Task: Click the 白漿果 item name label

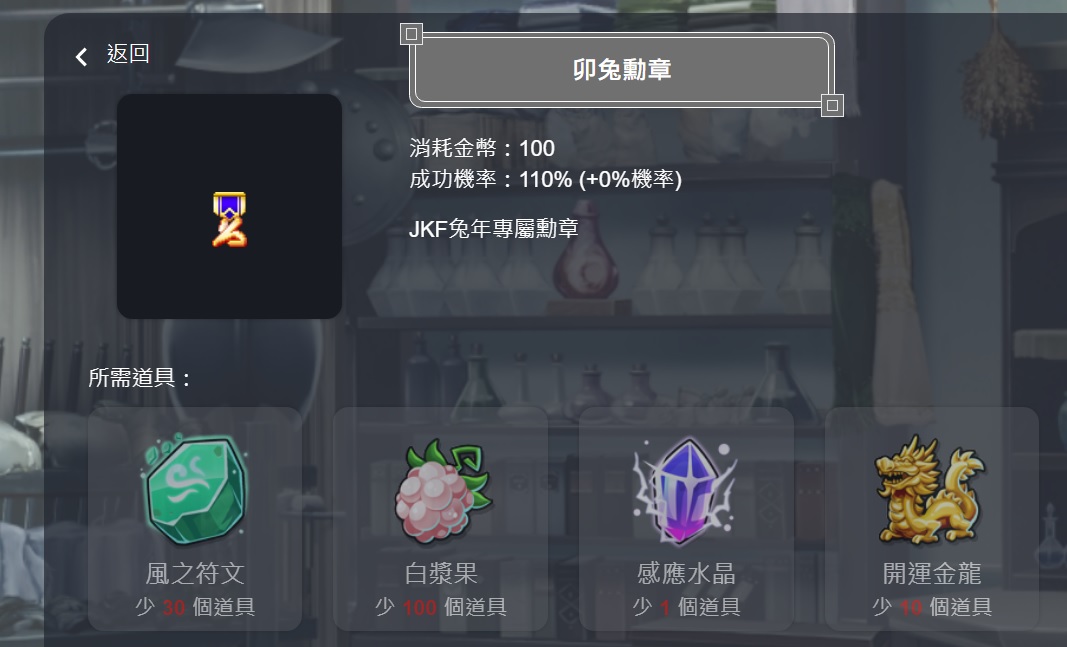Action: 441,574
